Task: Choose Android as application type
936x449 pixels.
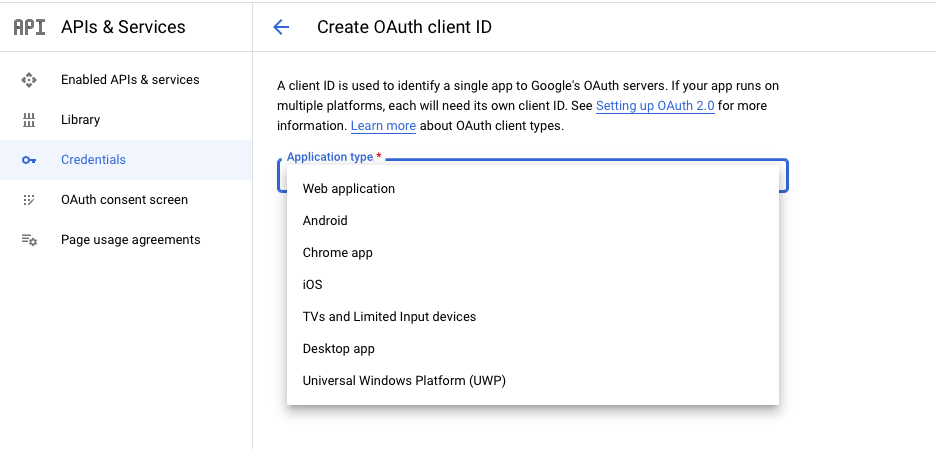Action: (533, 221)
